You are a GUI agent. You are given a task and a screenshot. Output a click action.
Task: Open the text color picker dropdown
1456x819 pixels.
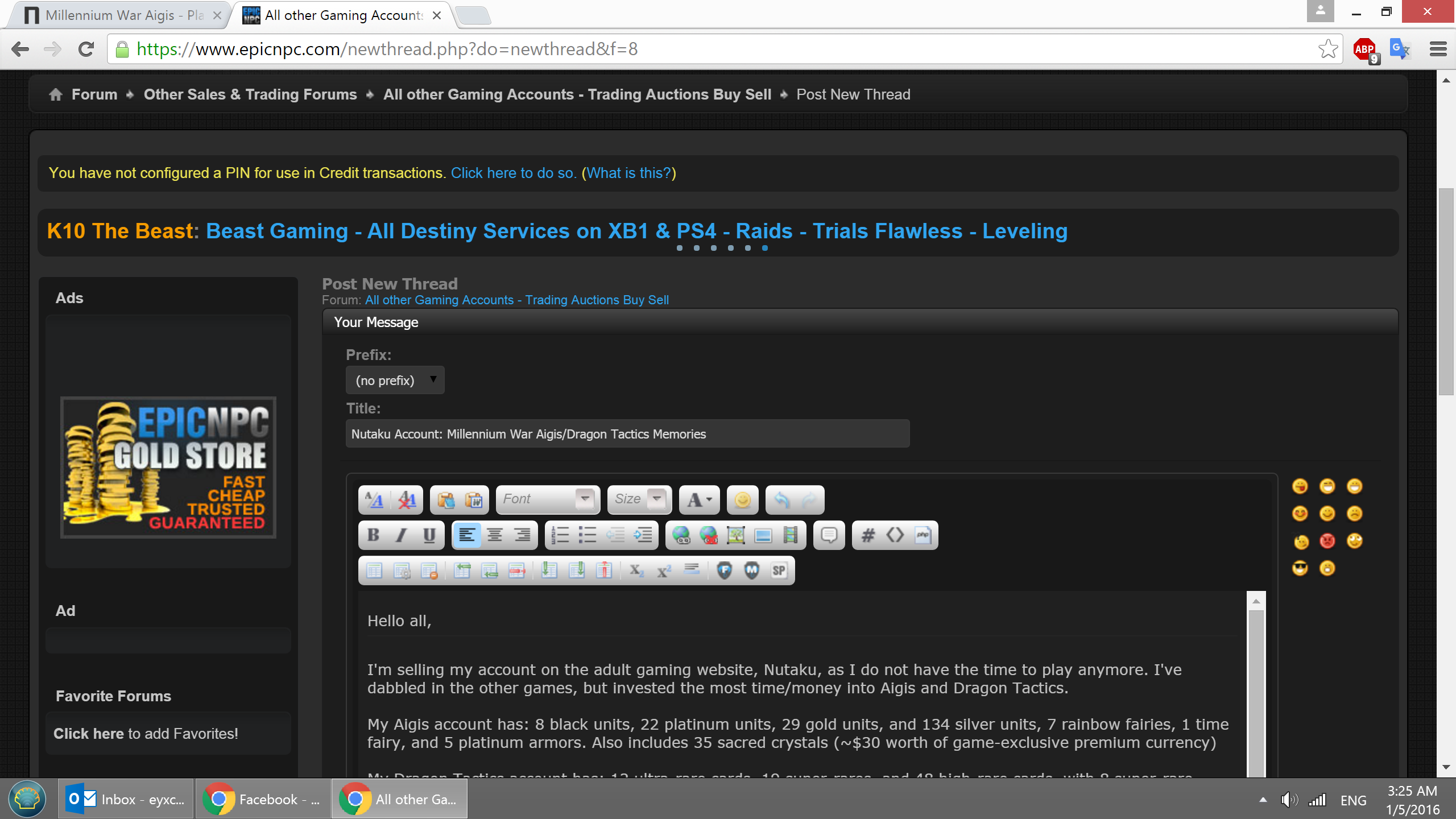point(700,500)
